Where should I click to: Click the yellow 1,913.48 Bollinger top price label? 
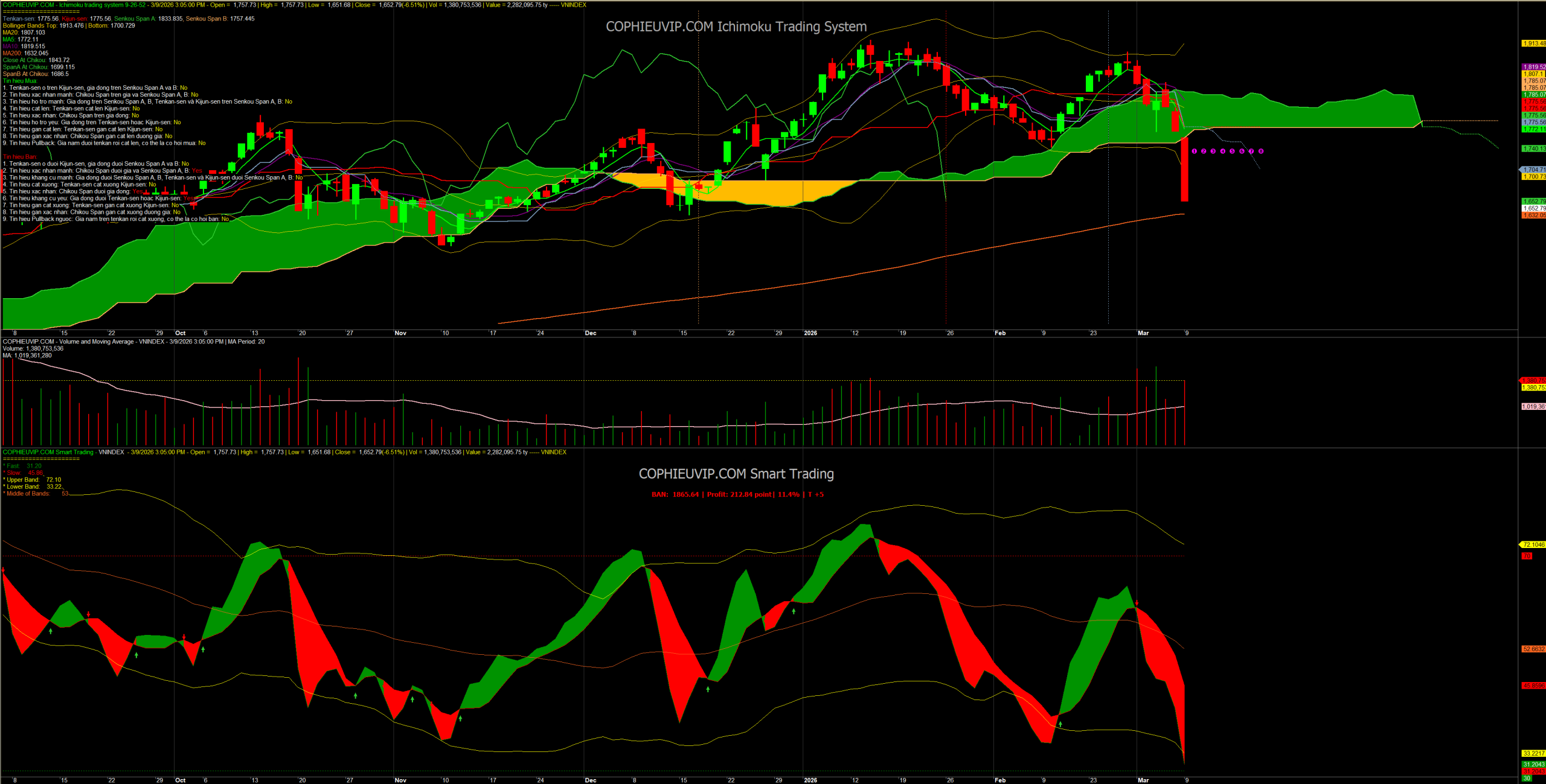pyautogui.click(x=1533, y=43)
